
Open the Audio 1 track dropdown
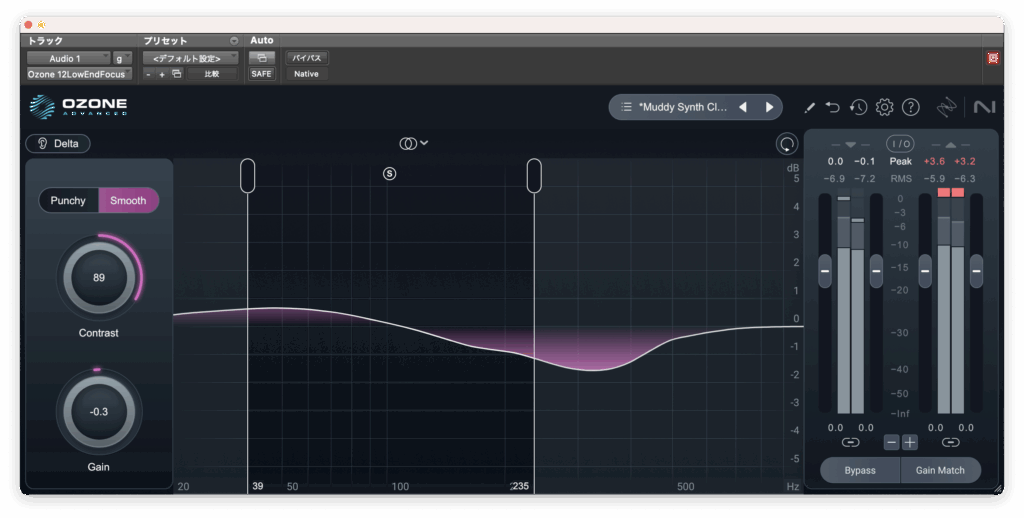coord(68,58)
